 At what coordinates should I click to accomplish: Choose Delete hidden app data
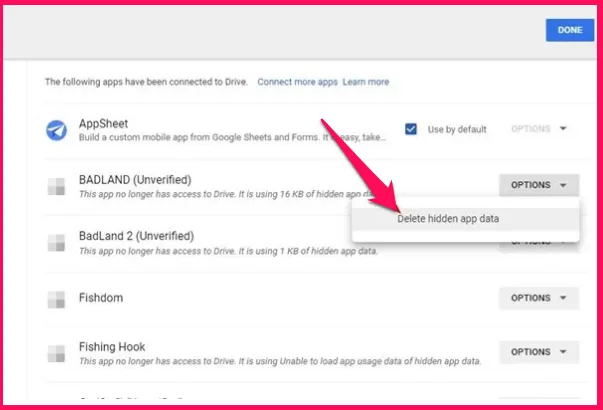pyautogui.click(x=465, y=219)
